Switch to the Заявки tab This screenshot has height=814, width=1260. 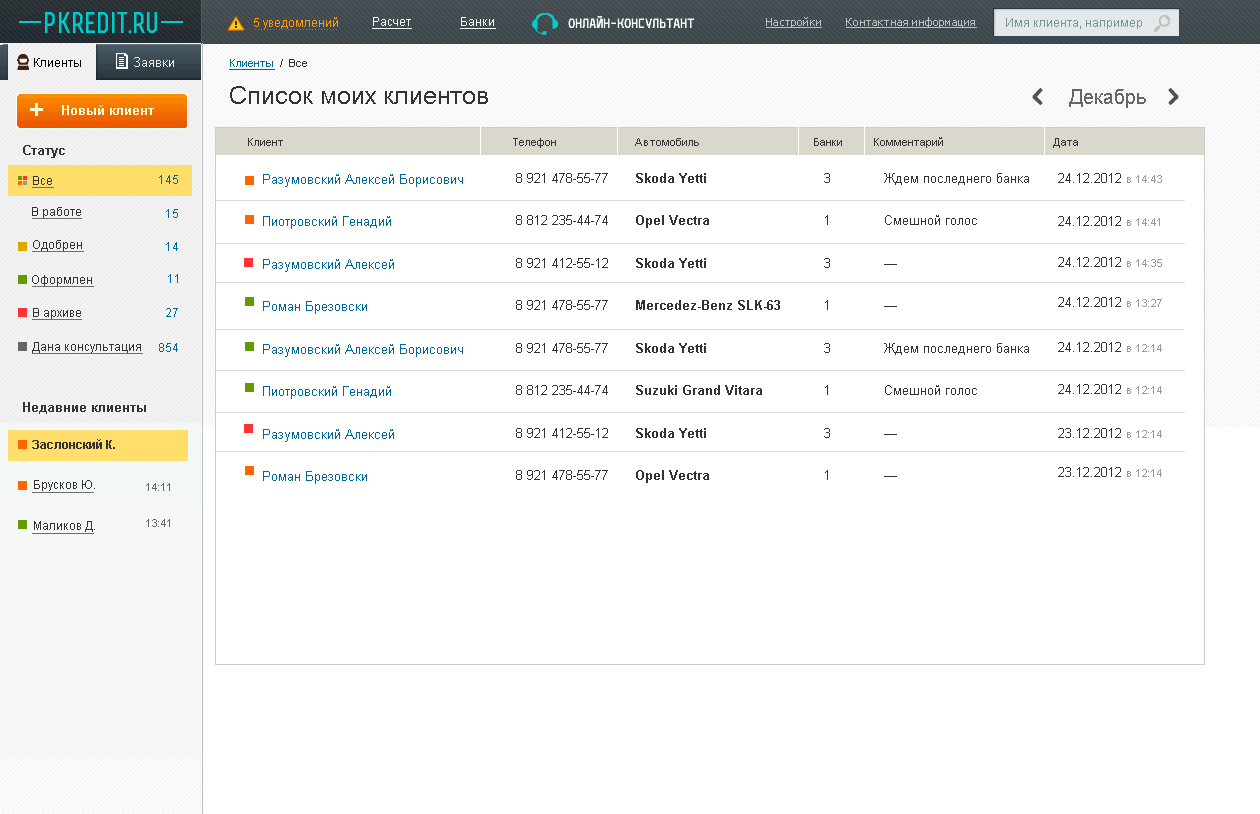tap(149, 62)
